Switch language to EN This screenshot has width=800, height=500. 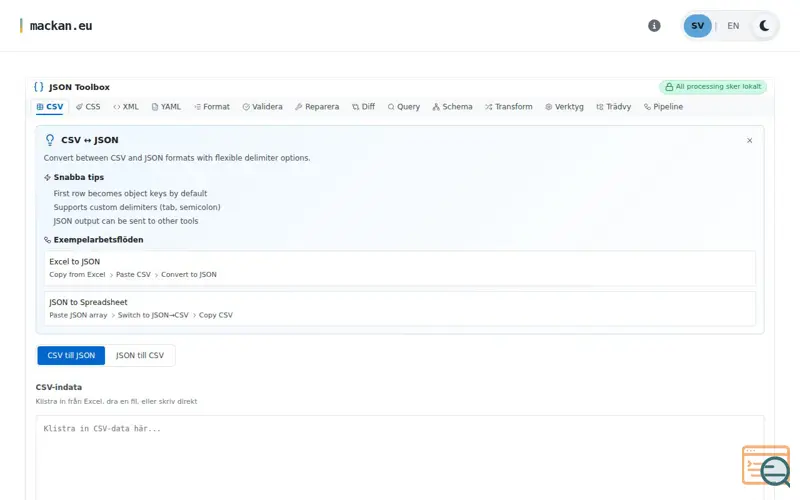click(733, 26)
